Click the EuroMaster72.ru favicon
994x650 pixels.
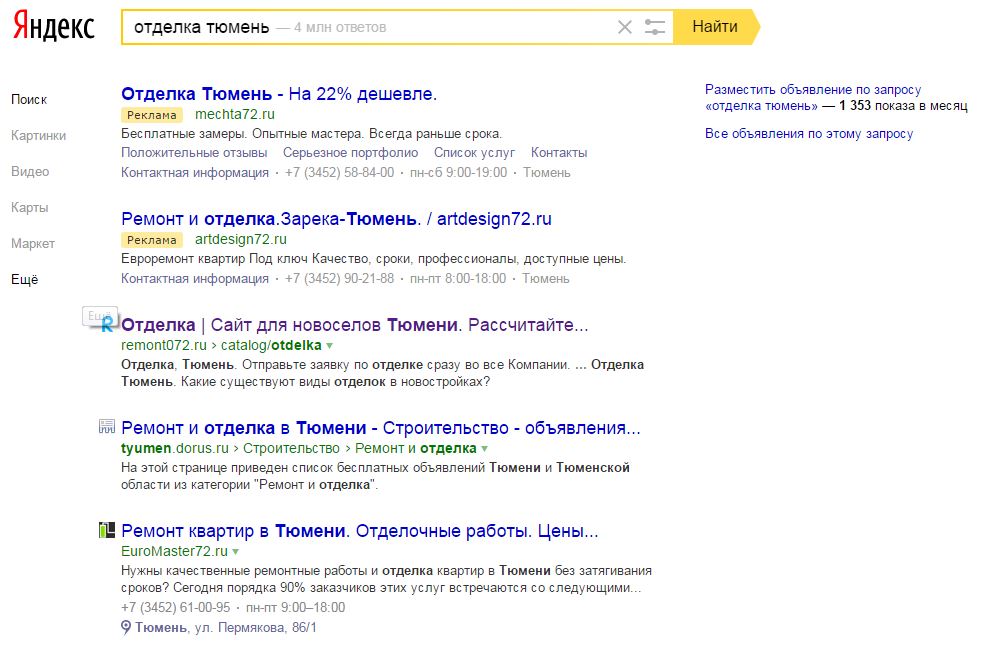point(106,530)
